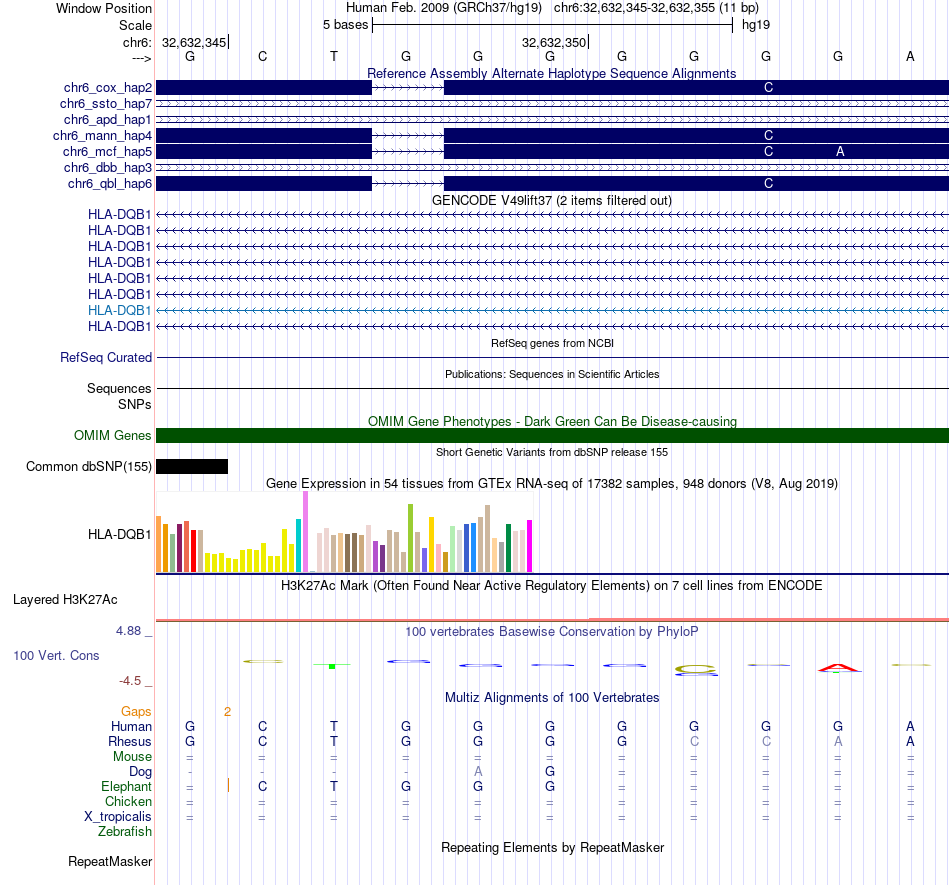Select the Layered H3K27Ac label

click(65, 600)
